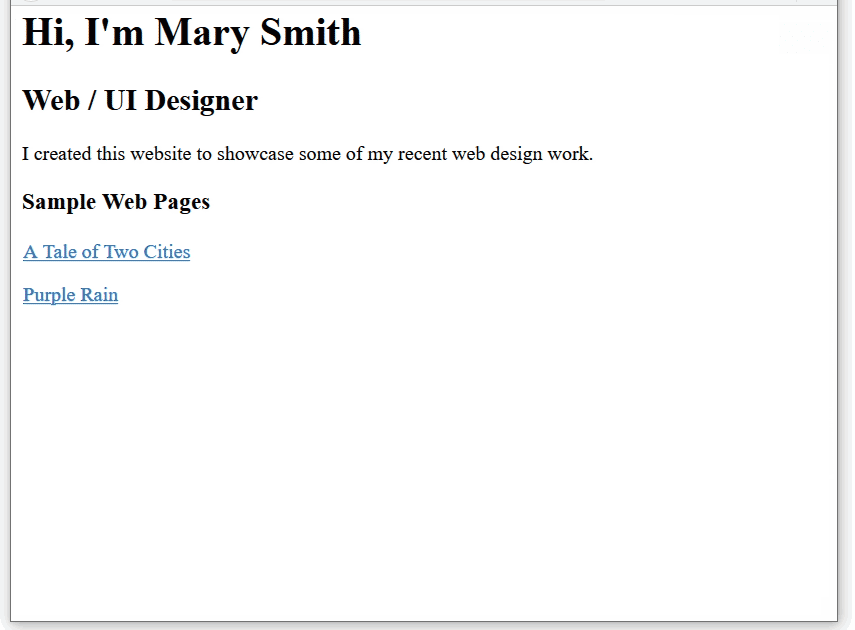This screenshot has height=630, width=855.
Task: Click the word "Tale" in the first link
Action: tap(60, 252)
